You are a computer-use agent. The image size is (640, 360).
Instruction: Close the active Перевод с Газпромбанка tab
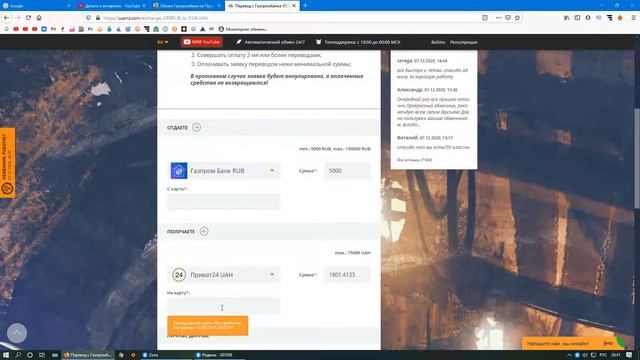point(294,6)
